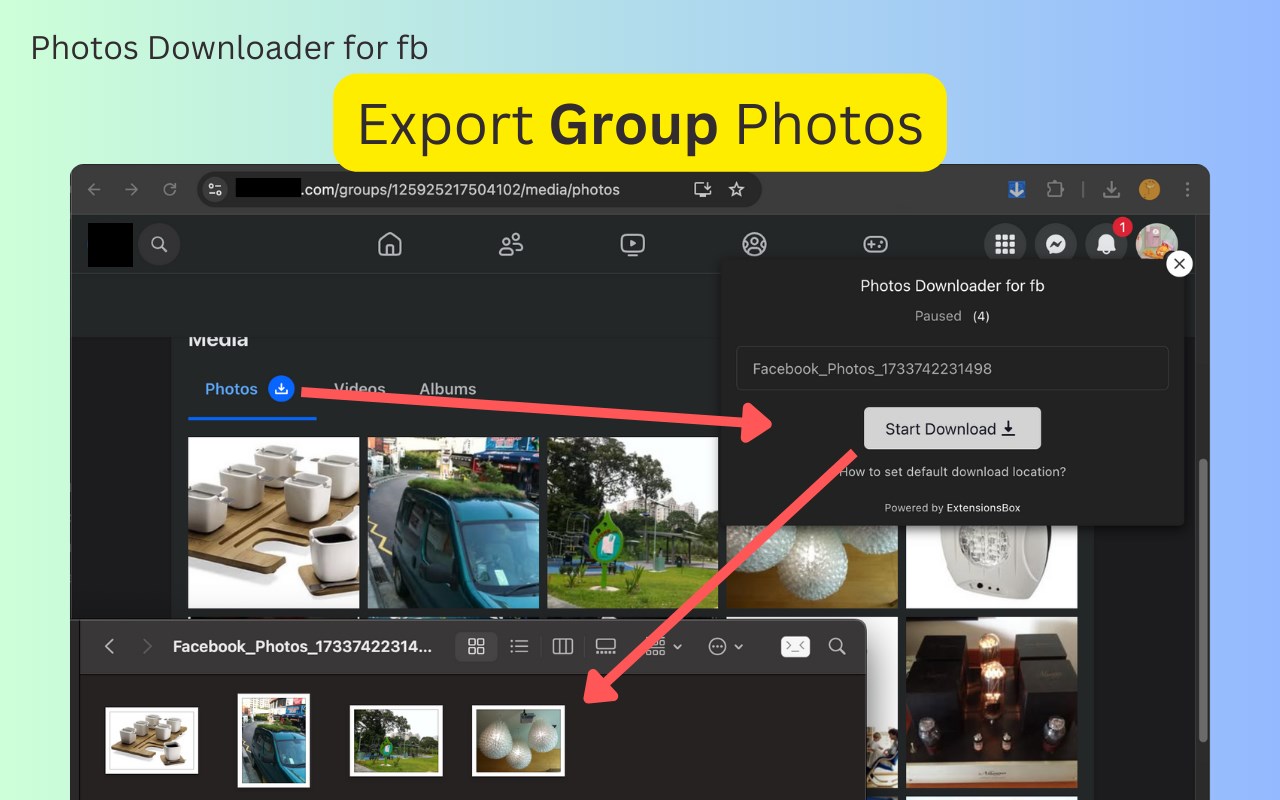
Task: Open the Chrome profile avatar
Action: pos(1150,189)
